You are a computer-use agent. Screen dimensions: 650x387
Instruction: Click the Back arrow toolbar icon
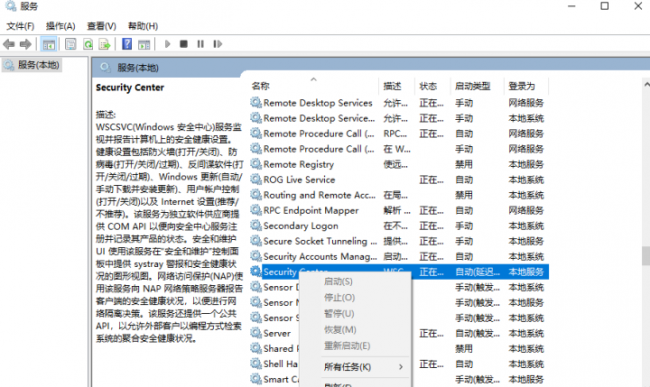point(9,44)
